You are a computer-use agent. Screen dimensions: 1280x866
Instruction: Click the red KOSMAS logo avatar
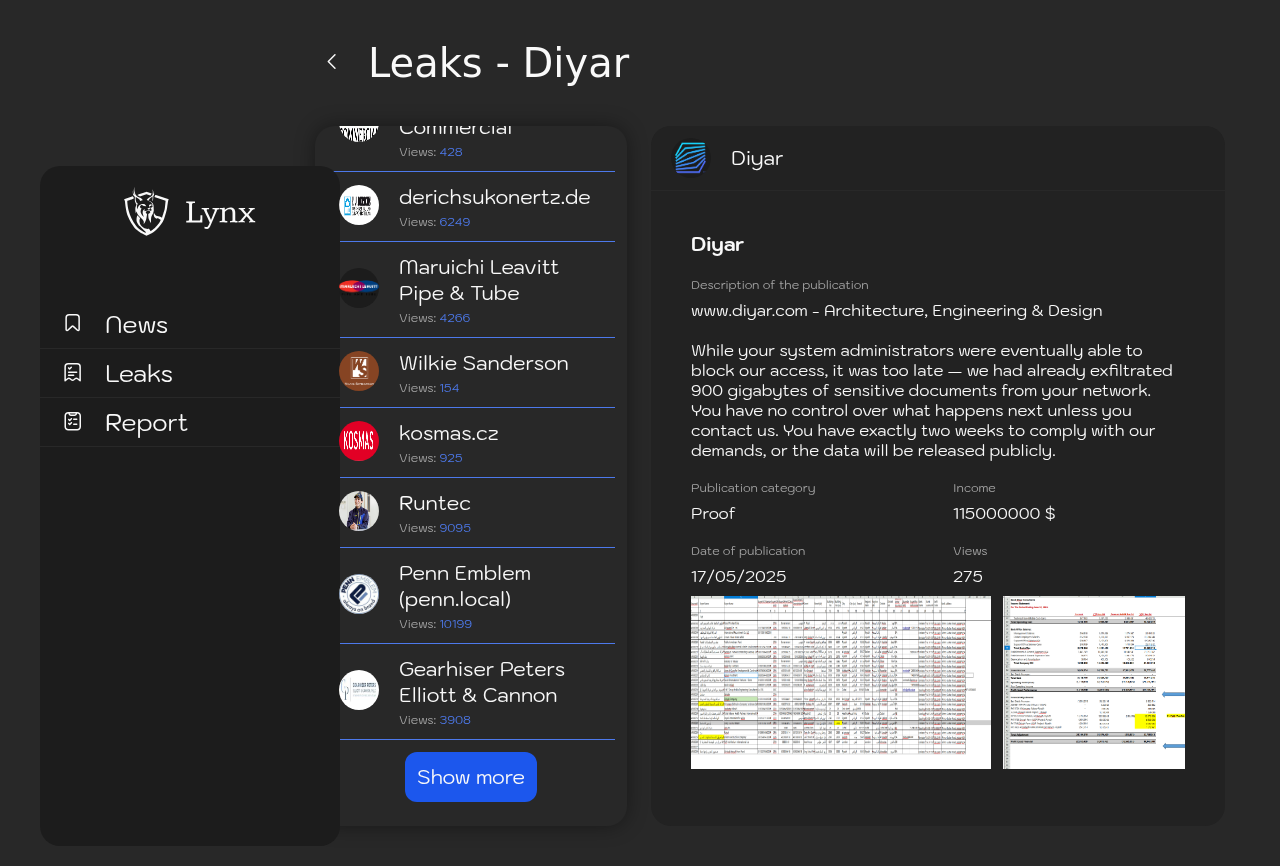pos(359,441)
